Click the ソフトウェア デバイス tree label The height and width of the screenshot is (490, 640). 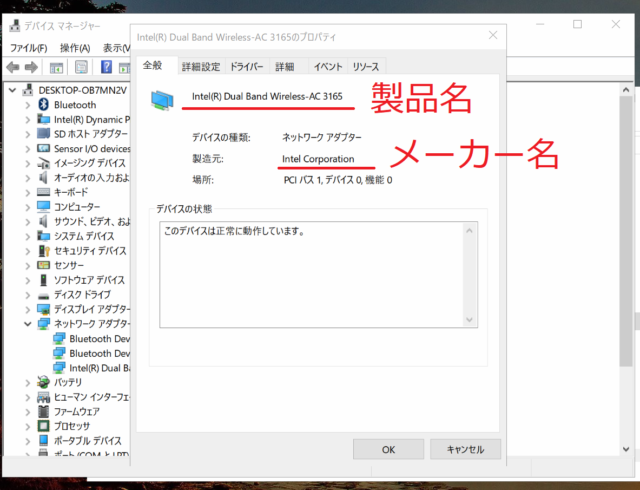[89, 280]
